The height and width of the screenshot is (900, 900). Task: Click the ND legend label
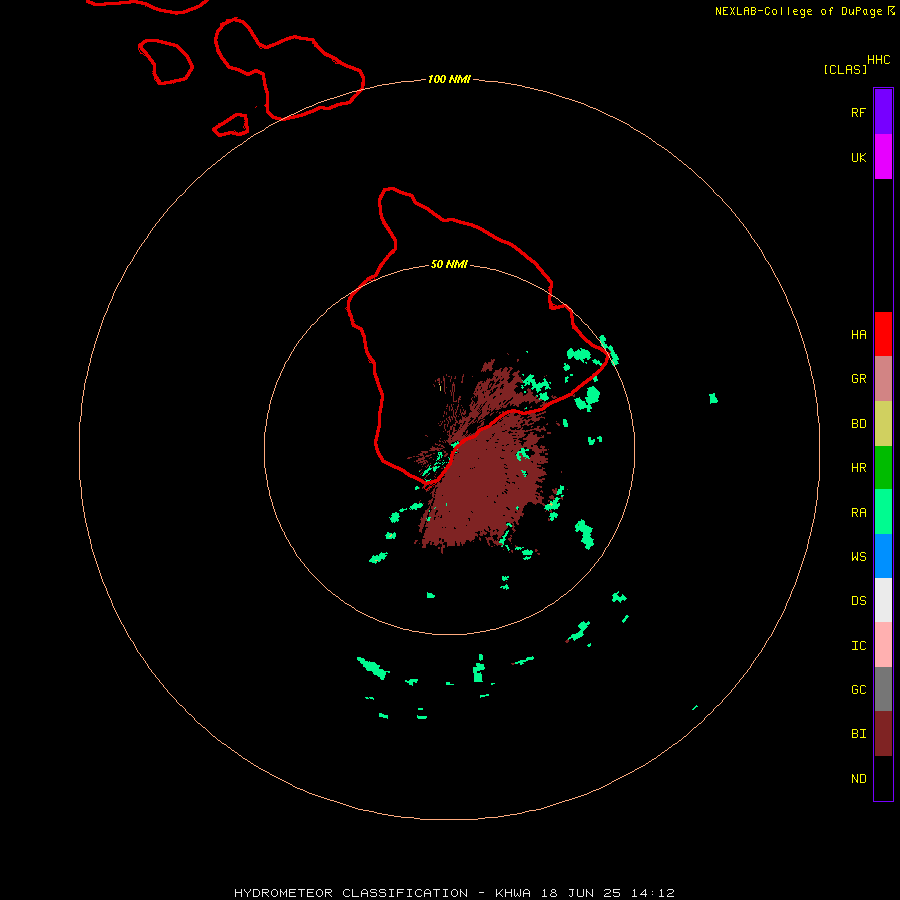858,779
